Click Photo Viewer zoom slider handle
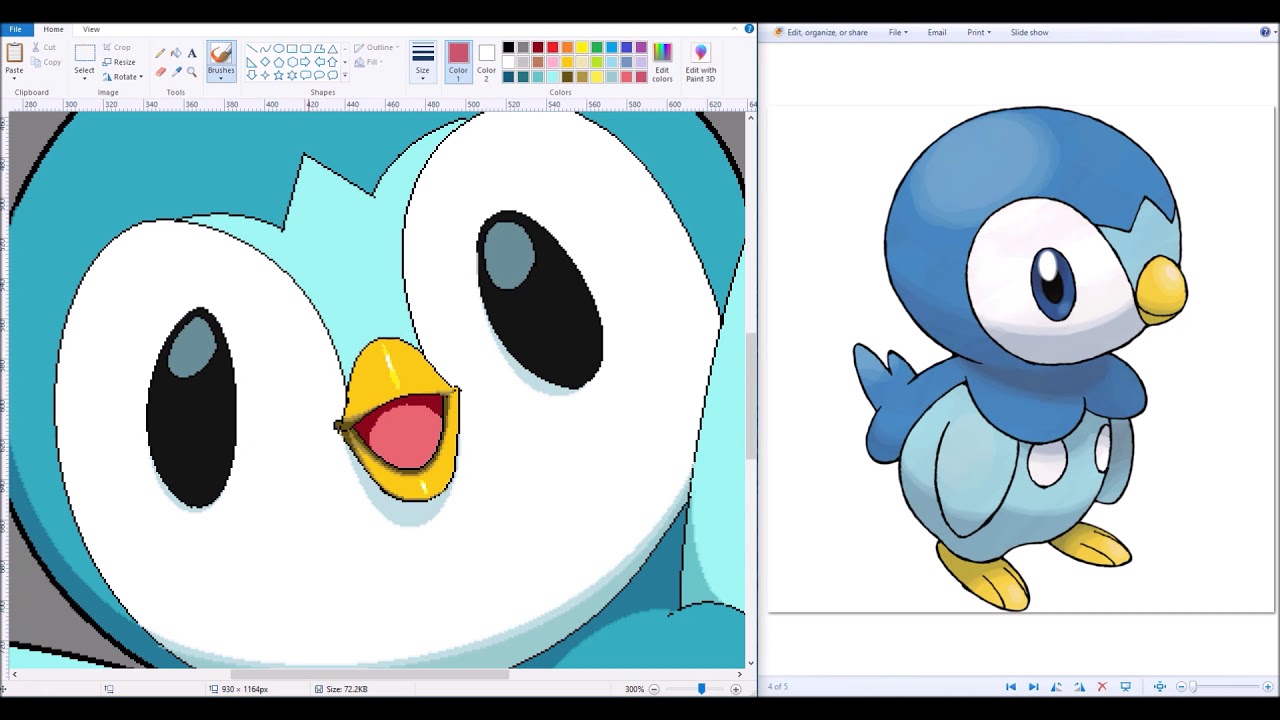The height and width of the screenshot is (720, 1280). (1192, 687)
